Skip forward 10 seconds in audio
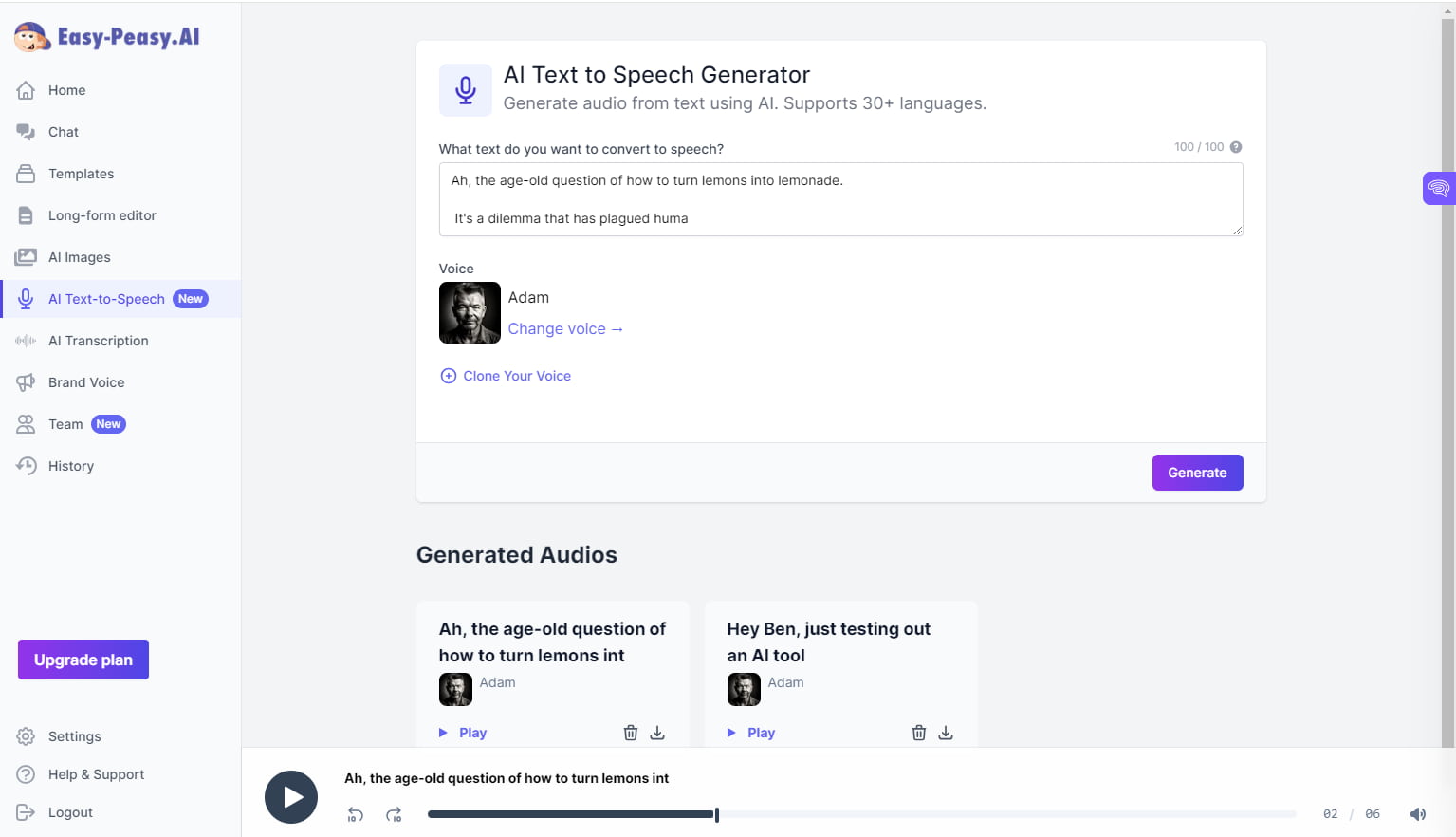The height and width of the screenshot is (837, 1456). tap(394, 814)
